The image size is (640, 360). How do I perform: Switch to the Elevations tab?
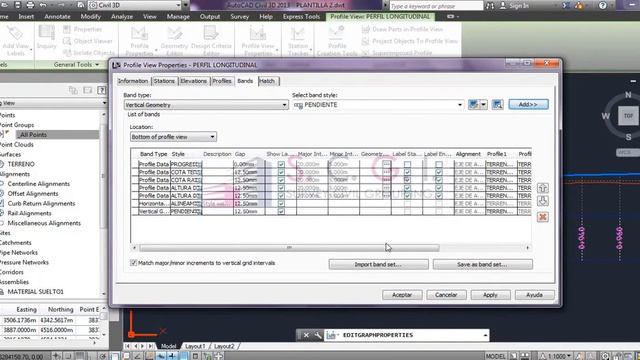pos(193,81)
